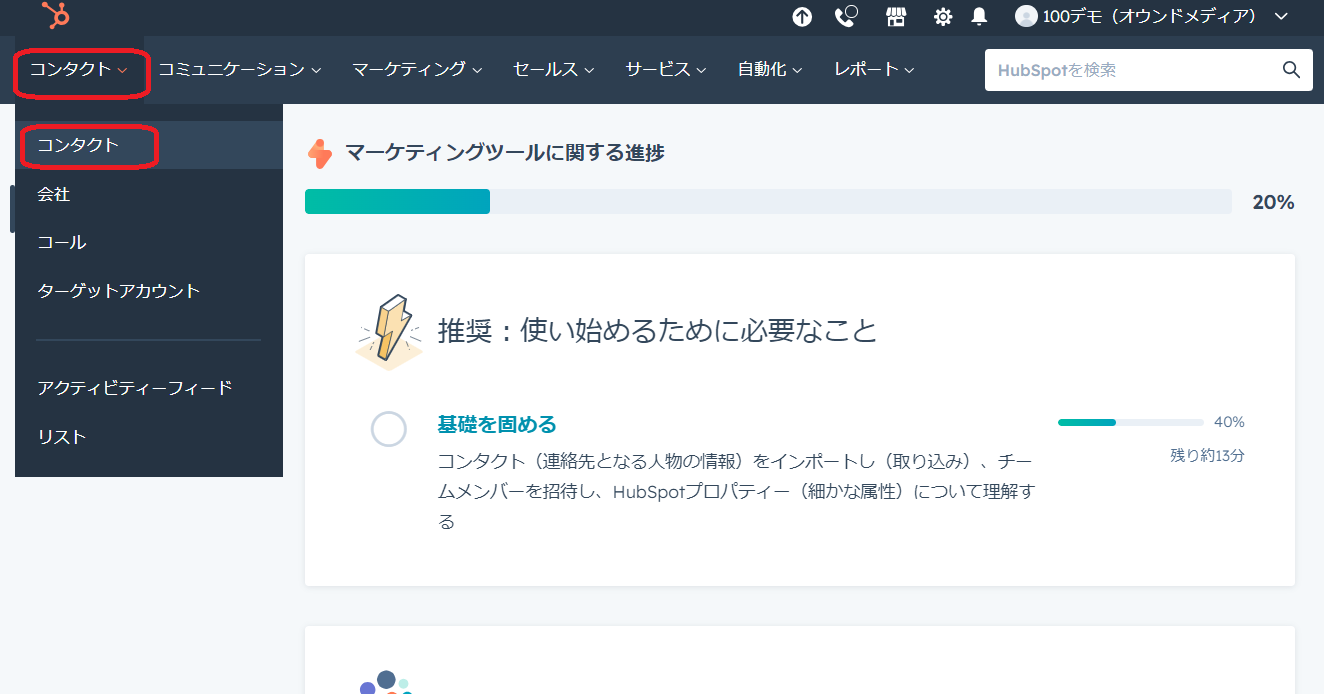Image resolution: width=1330 pixels, height=694 pixels.
Task: Open the セールス navigation menu
Action: pos(554,70)
